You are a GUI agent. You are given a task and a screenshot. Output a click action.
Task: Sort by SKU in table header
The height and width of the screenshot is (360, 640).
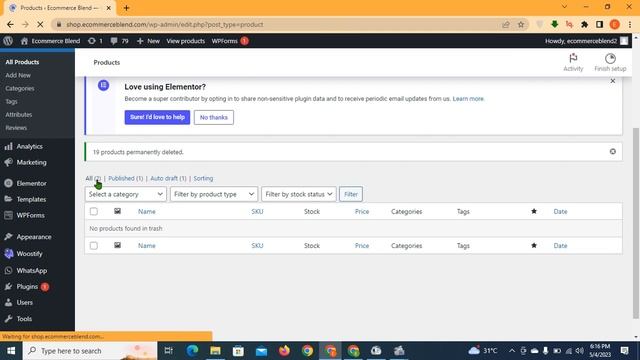(x=257, y=211)
